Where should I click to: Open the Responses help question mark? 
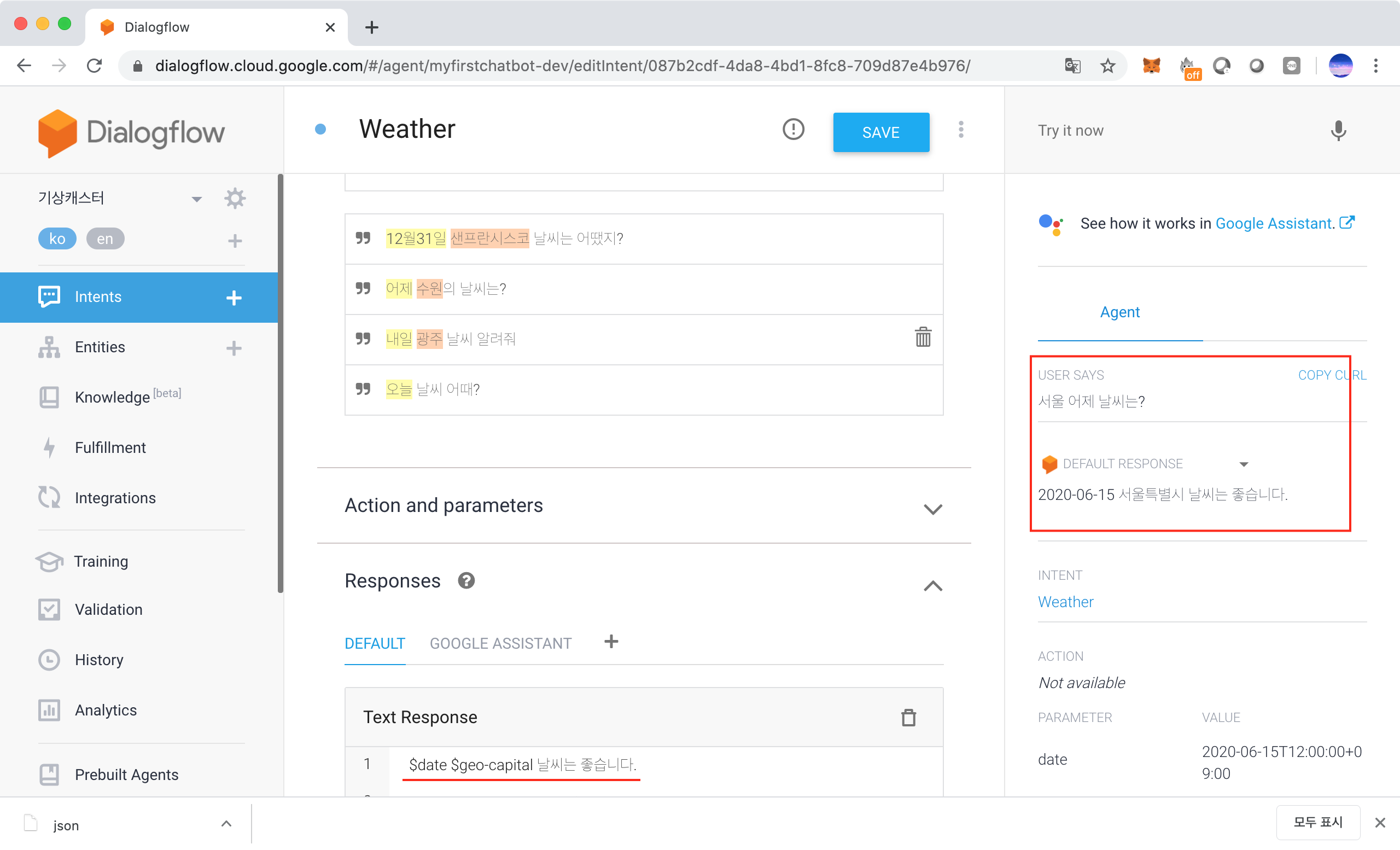pyautogui.click(x=466, y=581)
